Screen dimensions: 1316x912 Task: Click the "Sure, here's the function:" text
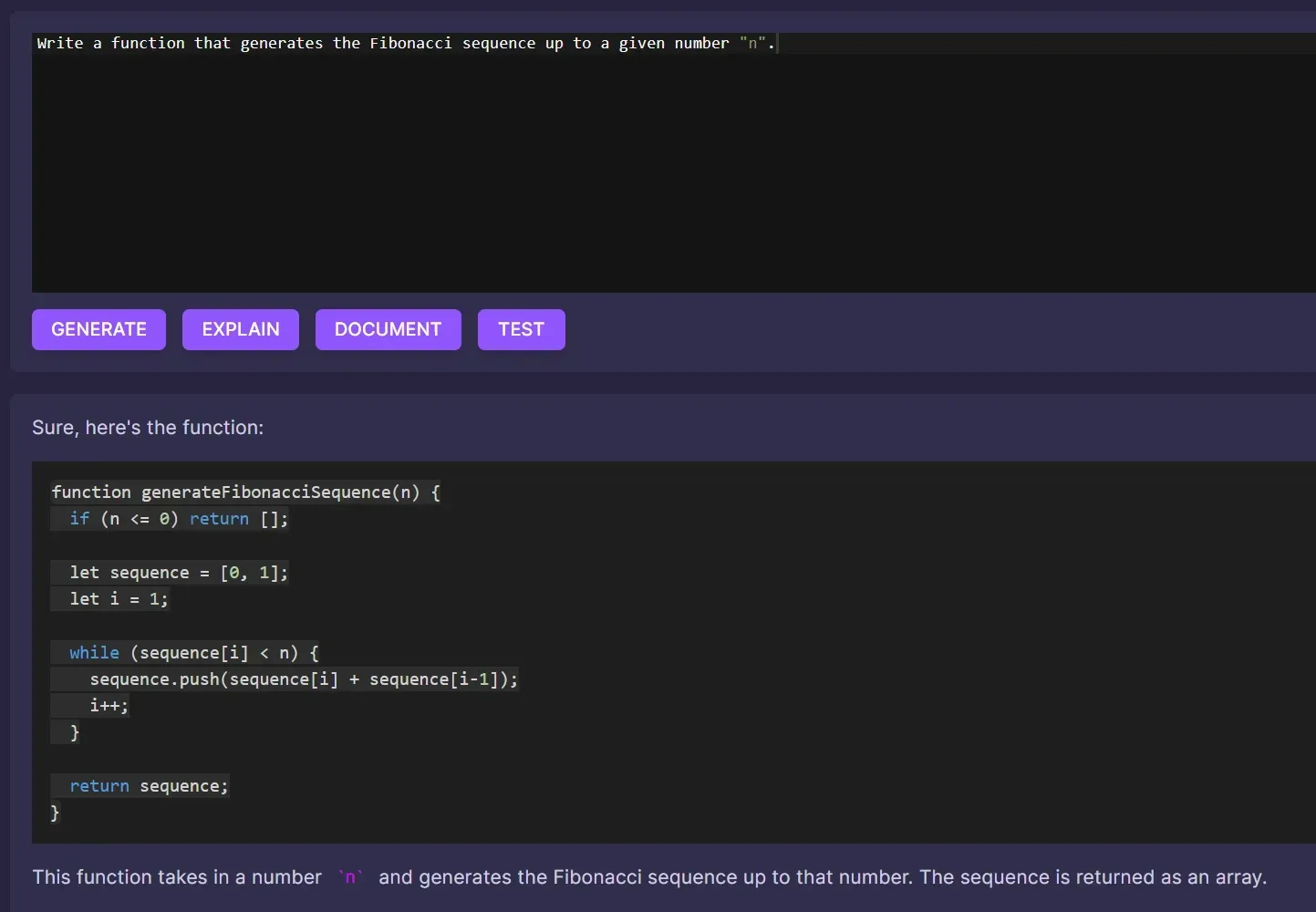tap(148, 427)
